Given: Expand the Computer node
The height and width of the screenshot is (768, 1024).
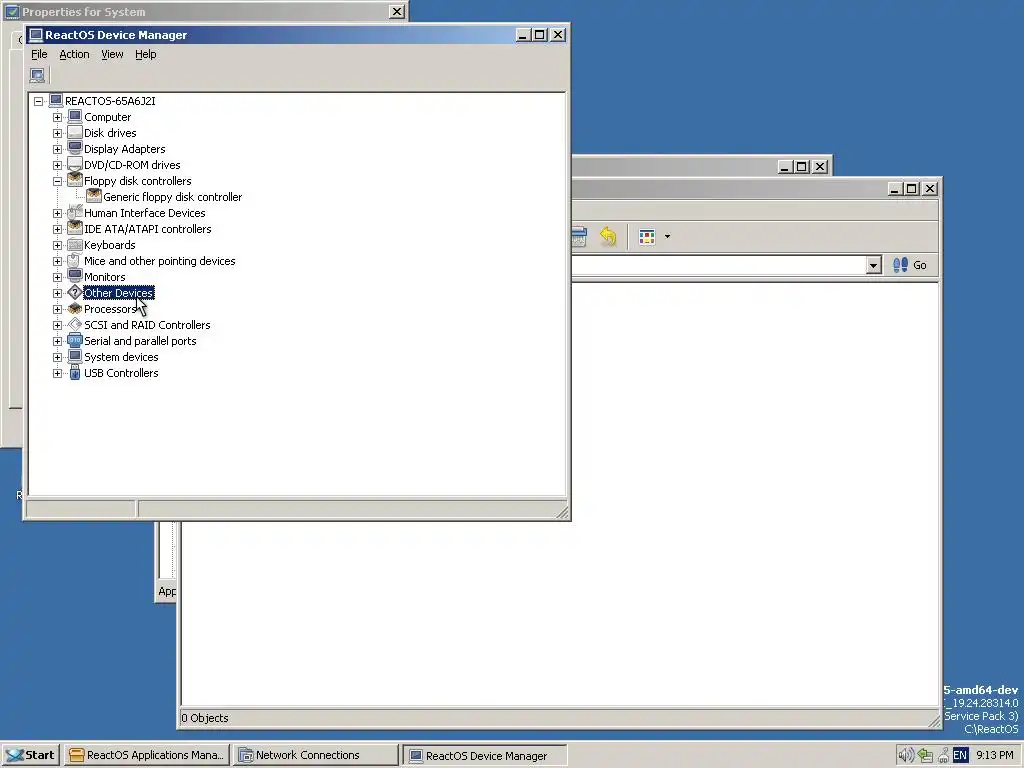Looking at the screenshot, I should pyautogui.click(x=57, y=118).
